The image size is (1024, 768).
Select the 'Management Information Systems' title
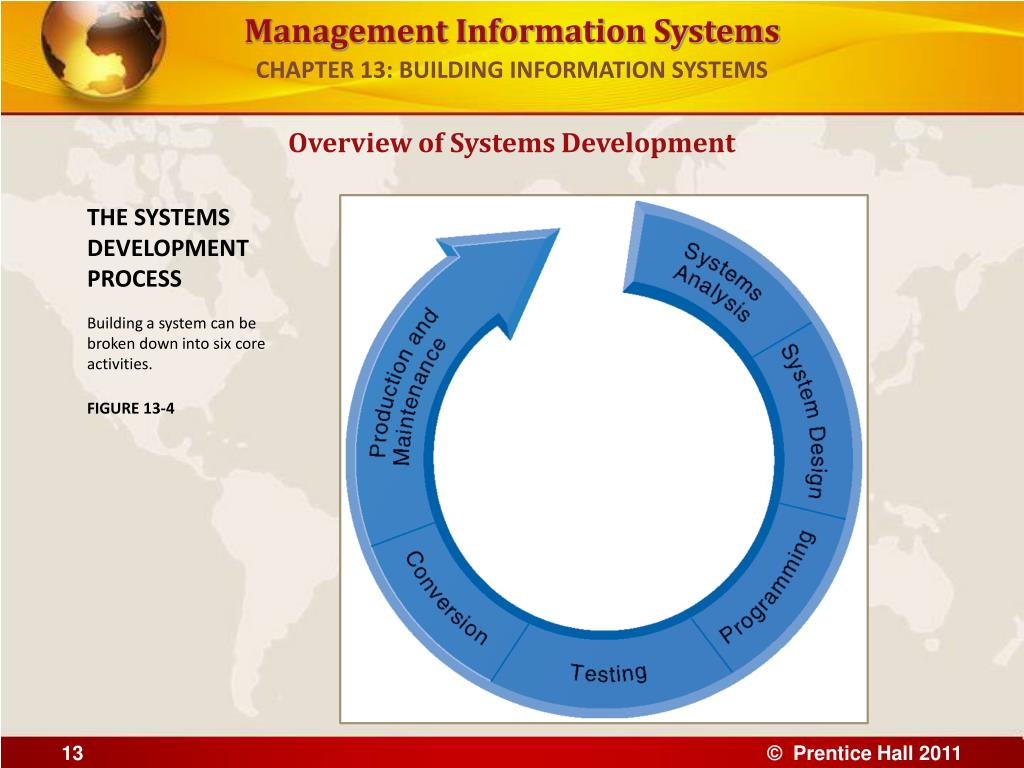513,31
